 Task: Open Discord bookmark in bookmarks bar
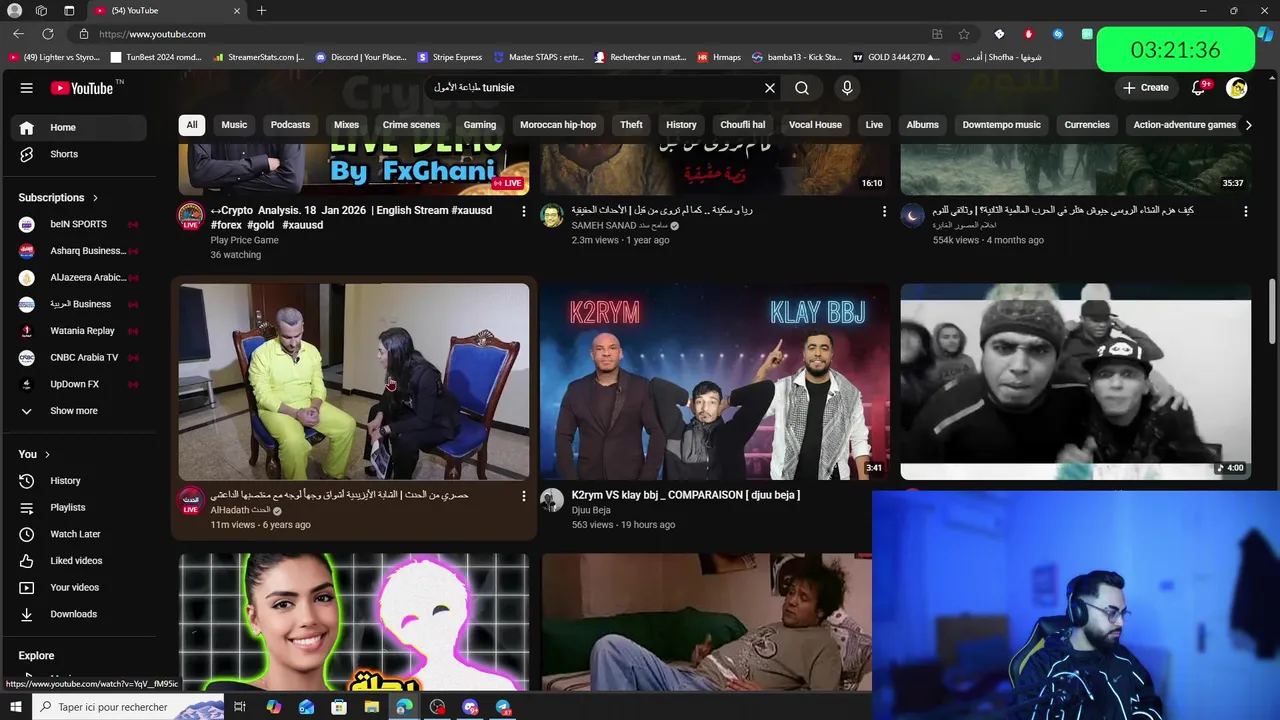[x=361, y=57]
